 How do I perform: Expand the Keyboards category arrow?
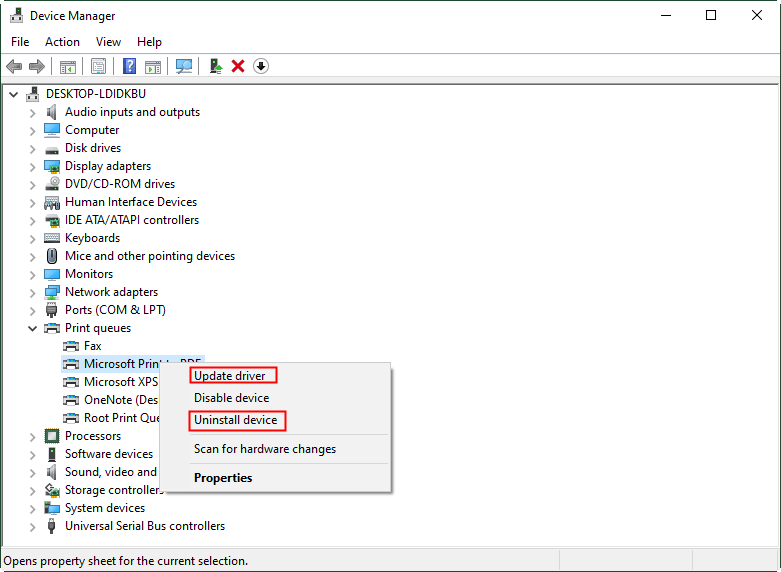pyautogui.click(x=32, y=239)
